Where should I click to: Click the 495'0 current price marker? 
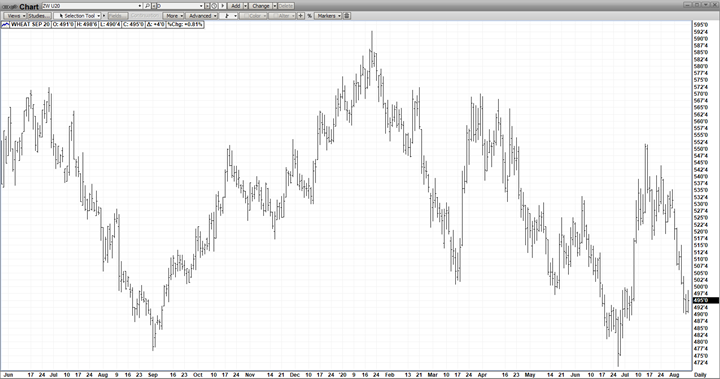click(x=705, y=300)
